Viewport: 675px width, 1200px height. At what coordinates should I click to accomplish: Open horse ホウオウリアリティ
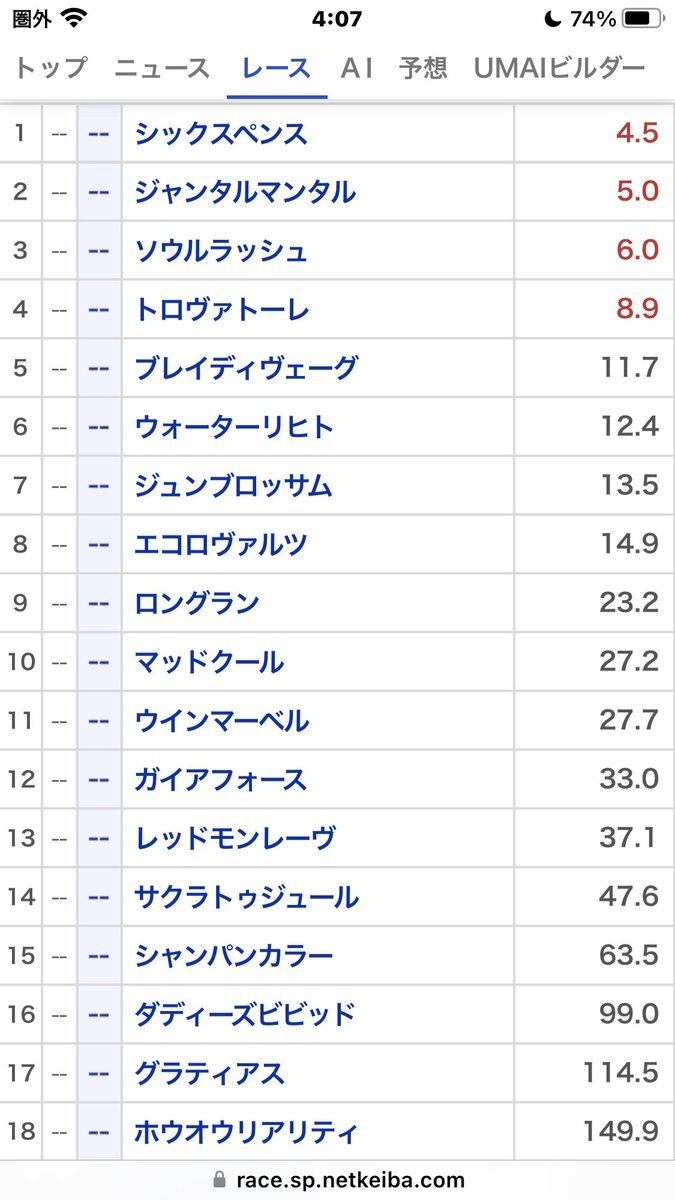click(245, 1132)
